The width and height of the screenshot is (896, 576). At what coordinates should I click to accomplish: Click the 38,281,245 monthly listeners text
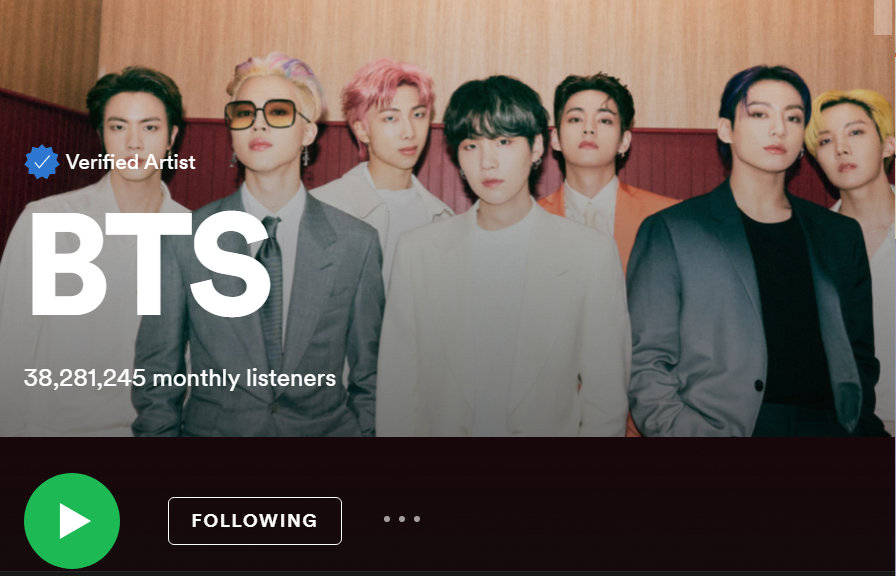tap(179, 378)
